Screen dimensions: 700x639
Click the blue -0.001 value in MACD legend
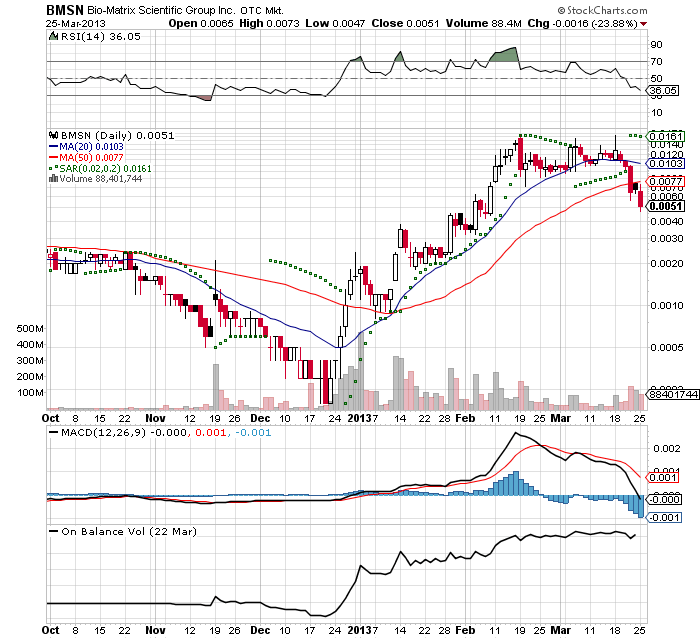point(253,433)
